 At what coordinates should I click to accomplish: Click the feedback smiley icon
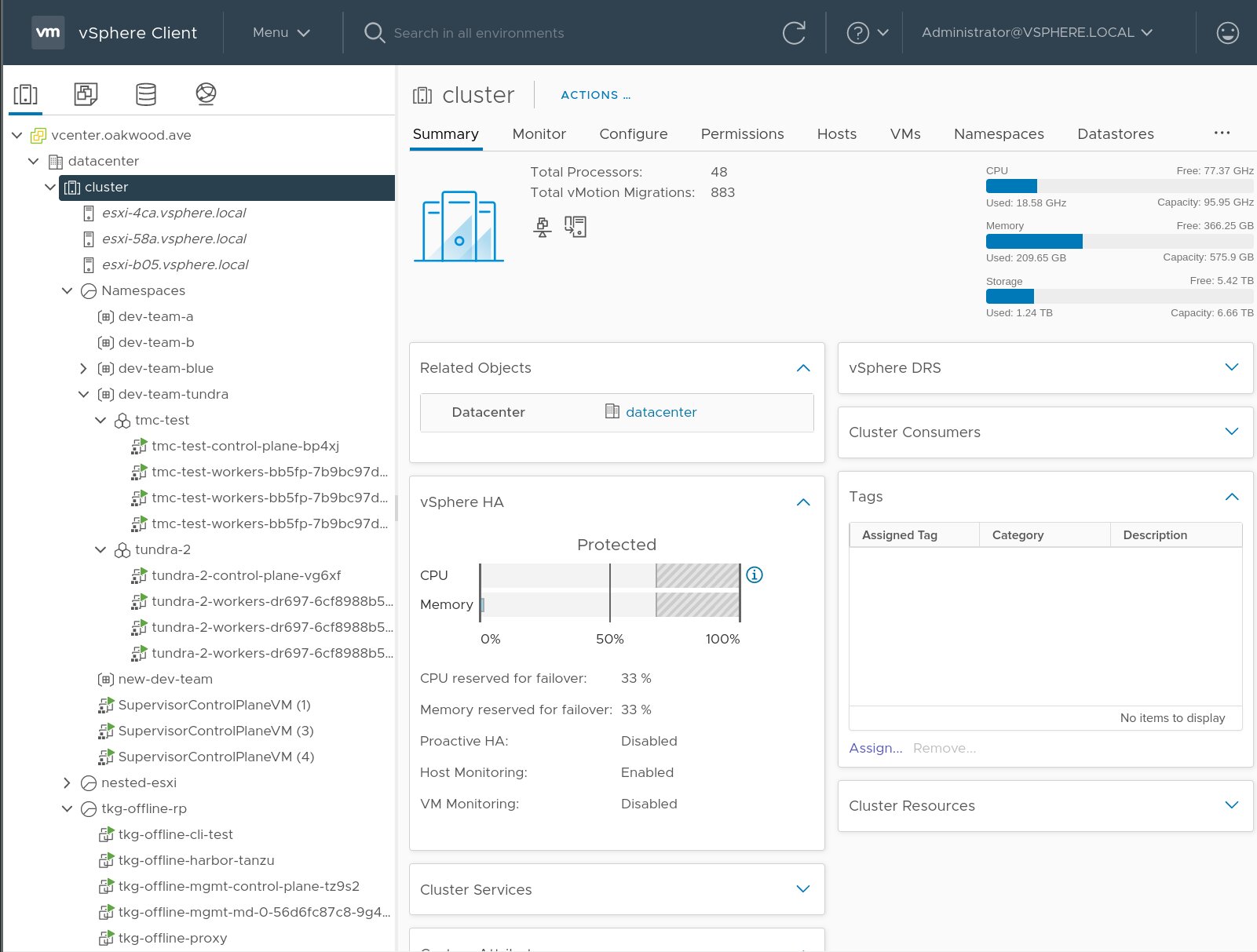point(1227,32)
